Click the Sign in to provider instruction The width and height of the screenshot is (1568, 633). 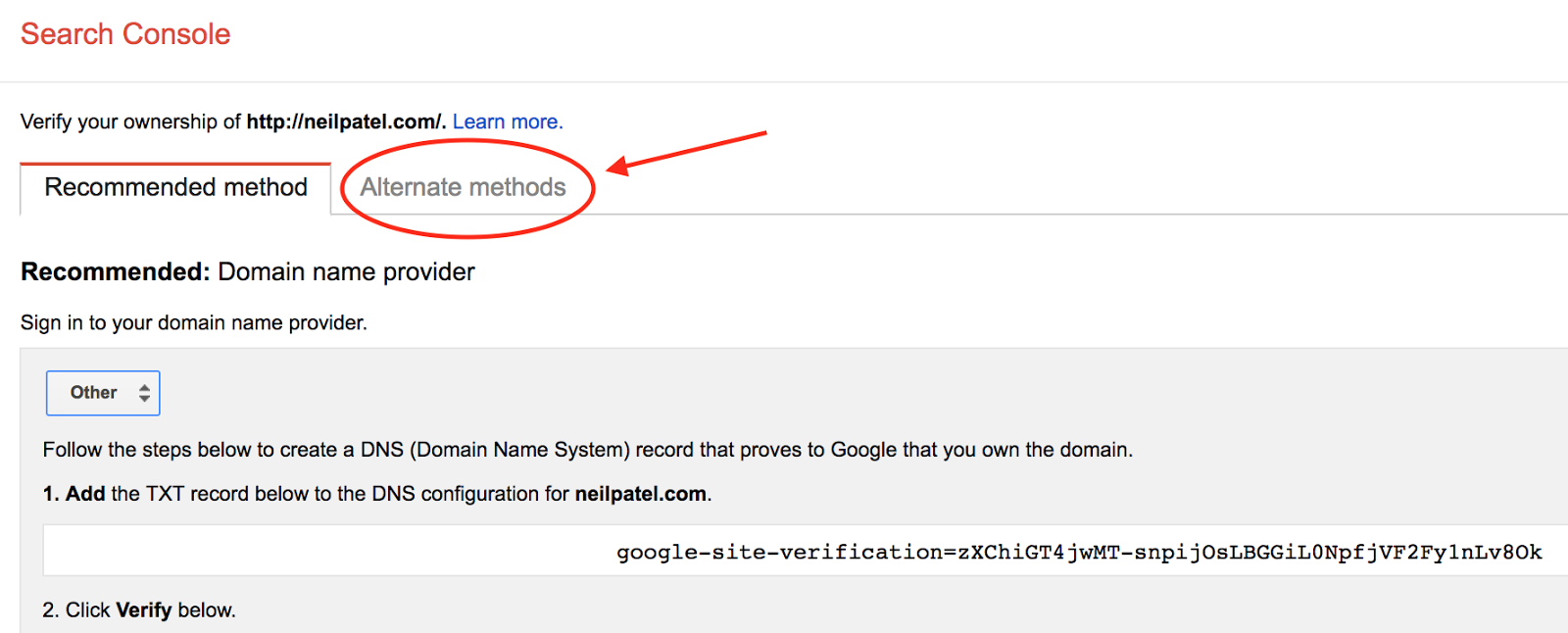tap(194, 322)
